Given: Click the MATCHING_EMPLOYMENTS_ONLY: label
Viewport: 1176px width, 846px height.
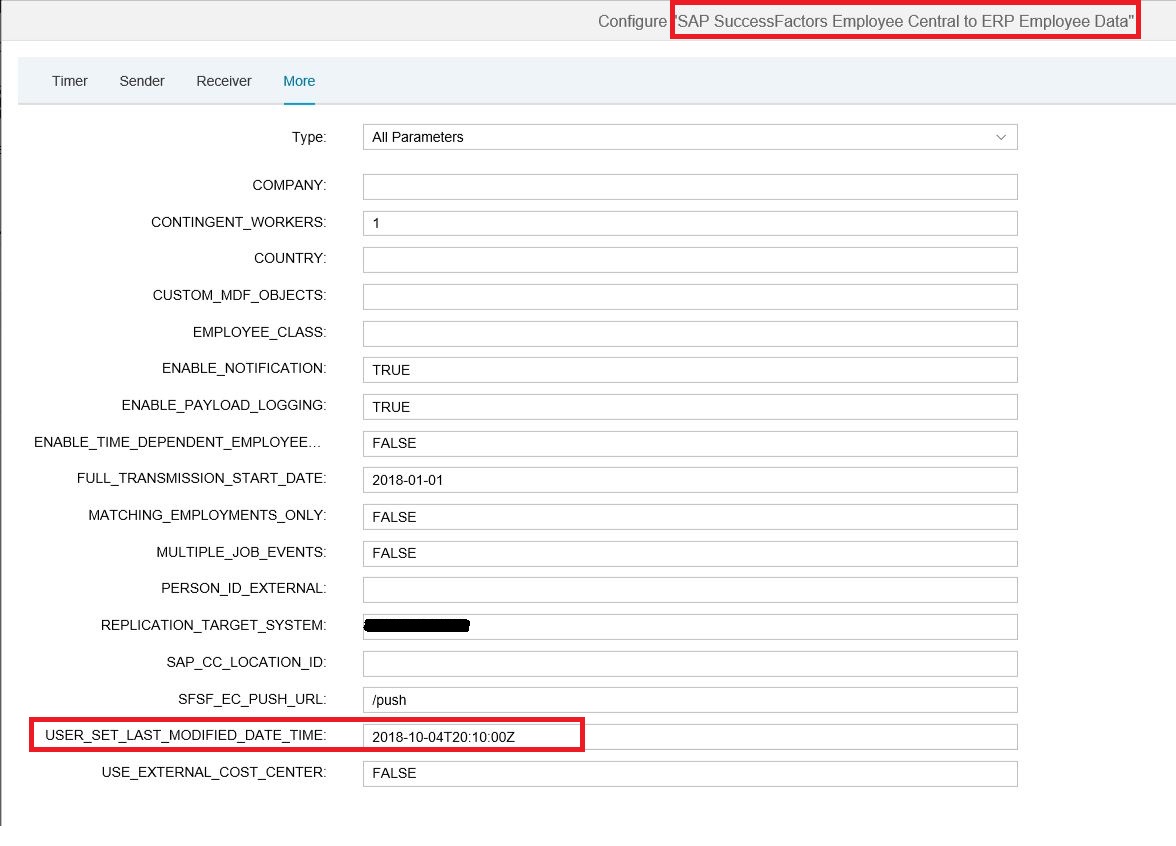Looking at the screenshot, I should (208, 515).
